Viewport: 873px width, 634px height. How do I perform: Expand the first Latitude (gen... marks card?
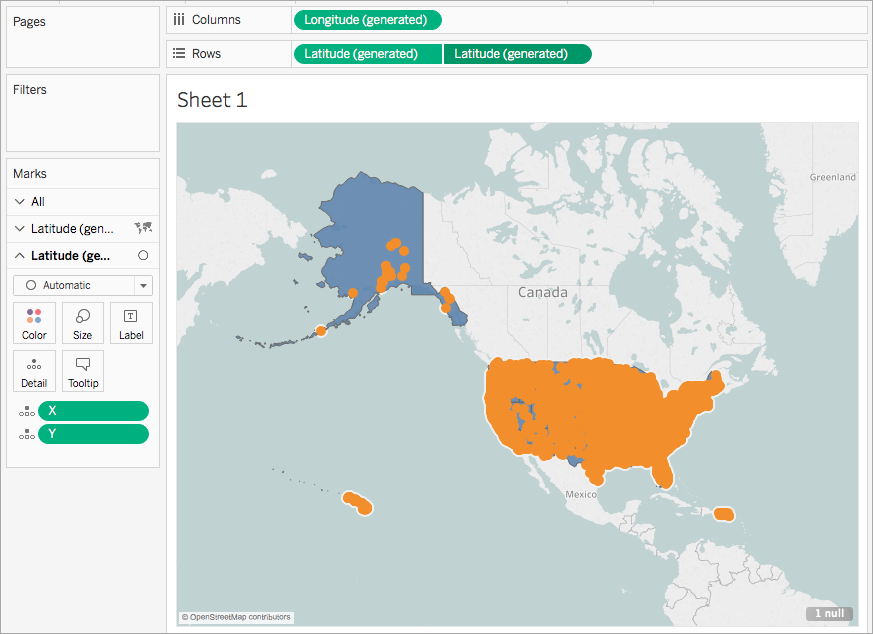19,229
